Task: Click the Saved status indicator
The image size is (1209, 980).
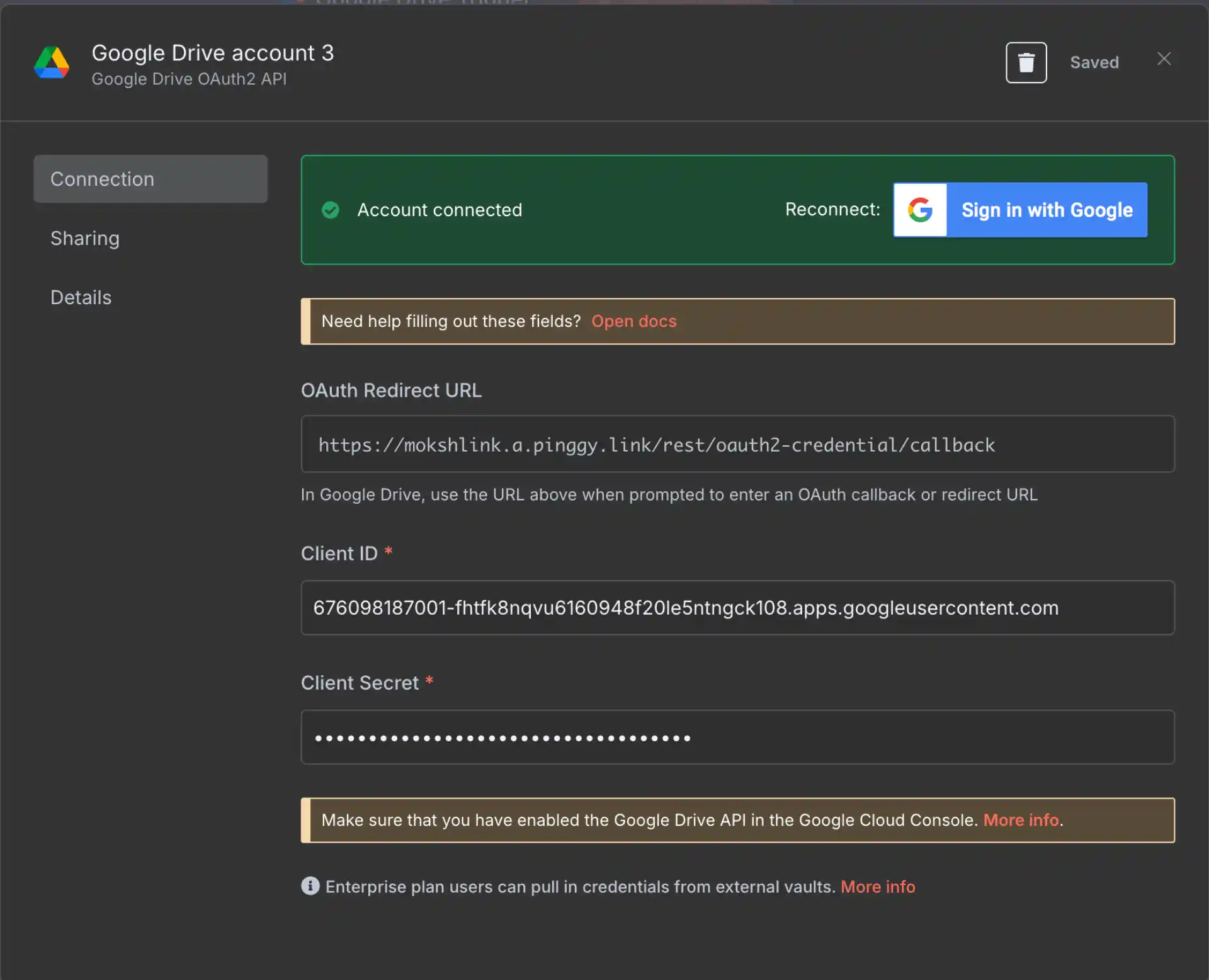Action: pos(1094,62)
